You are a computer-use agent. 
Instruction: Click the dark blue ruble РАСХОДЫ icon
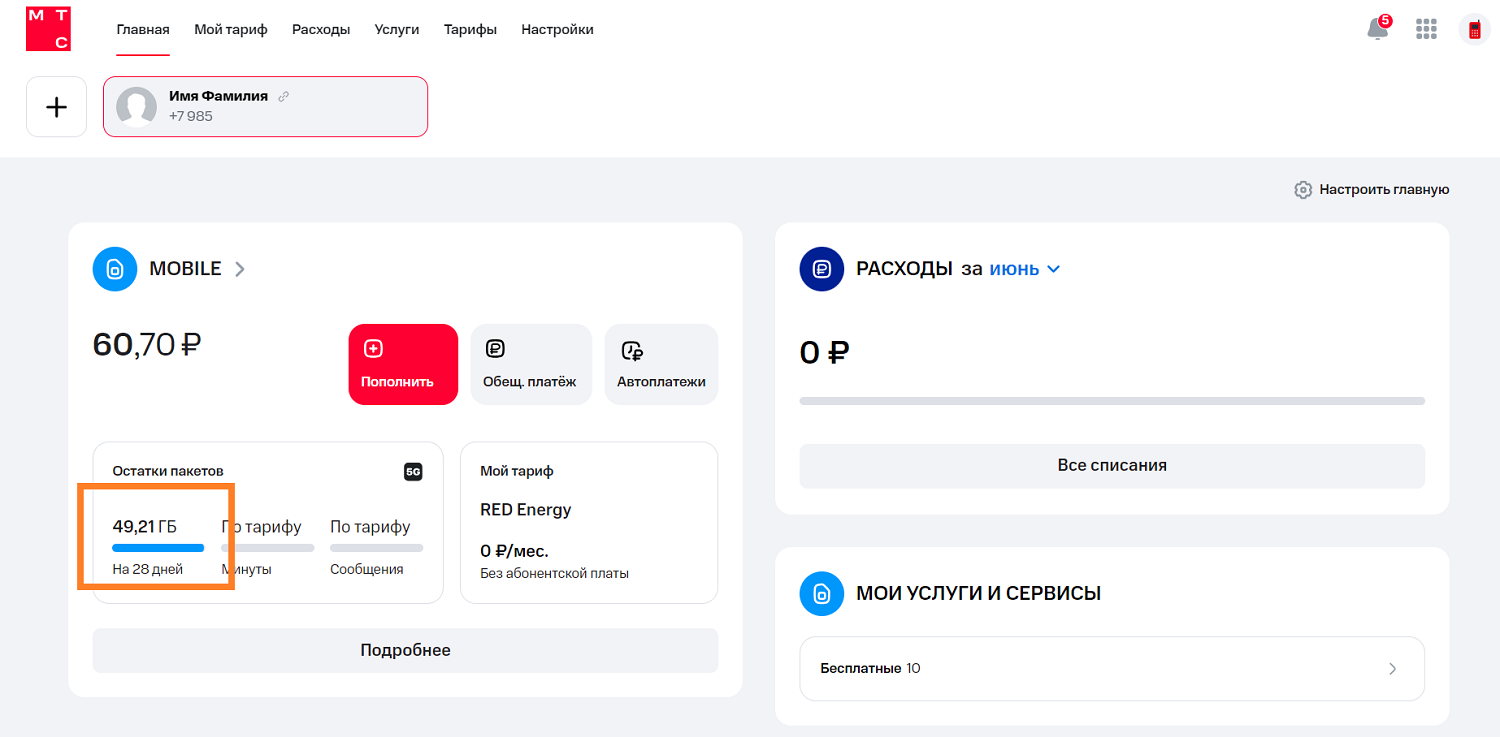(x=822, y=269)
